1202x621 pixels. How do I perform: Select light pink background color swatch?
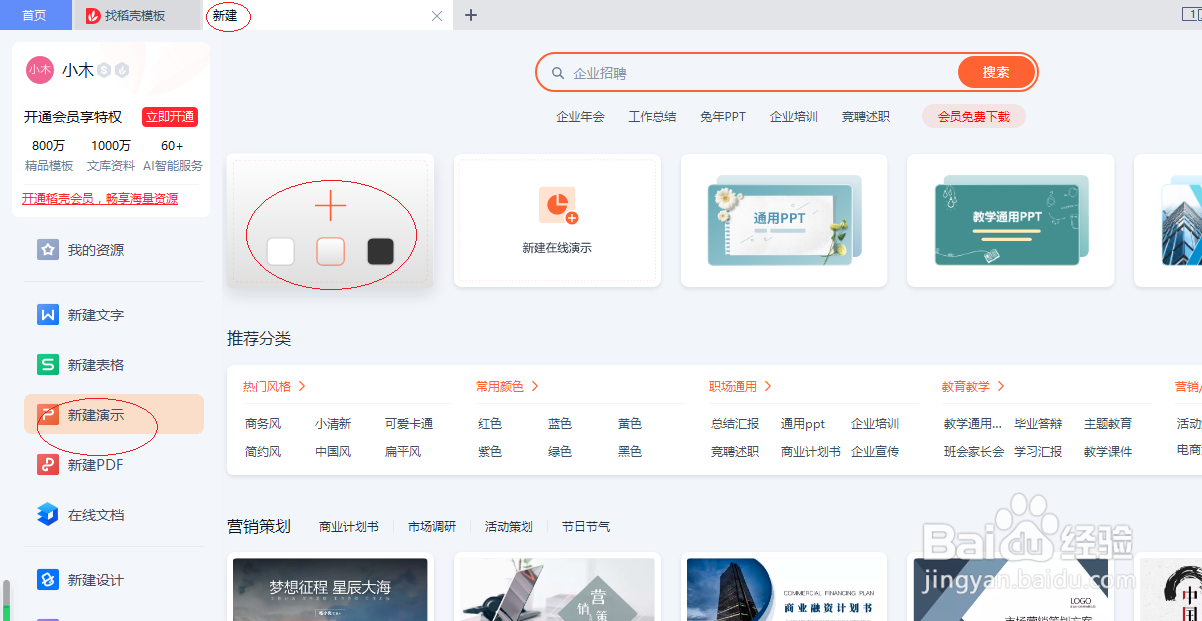331,251
